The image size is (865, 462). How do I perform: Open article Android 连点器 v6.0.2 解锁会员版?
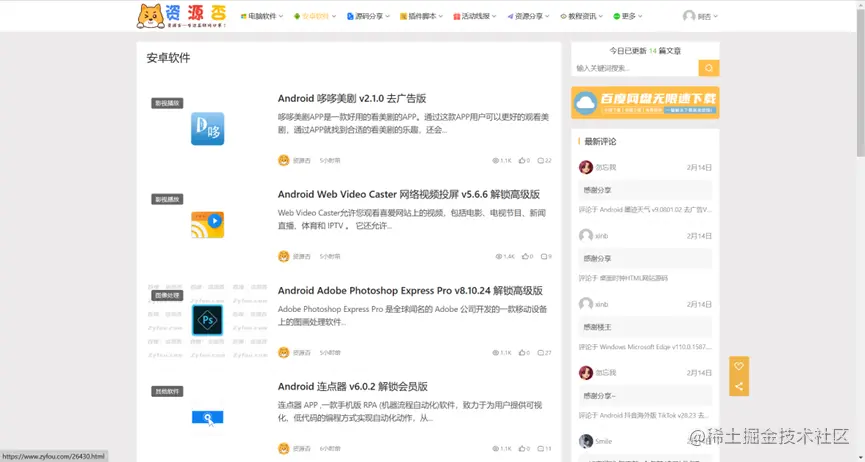(353, 386)
